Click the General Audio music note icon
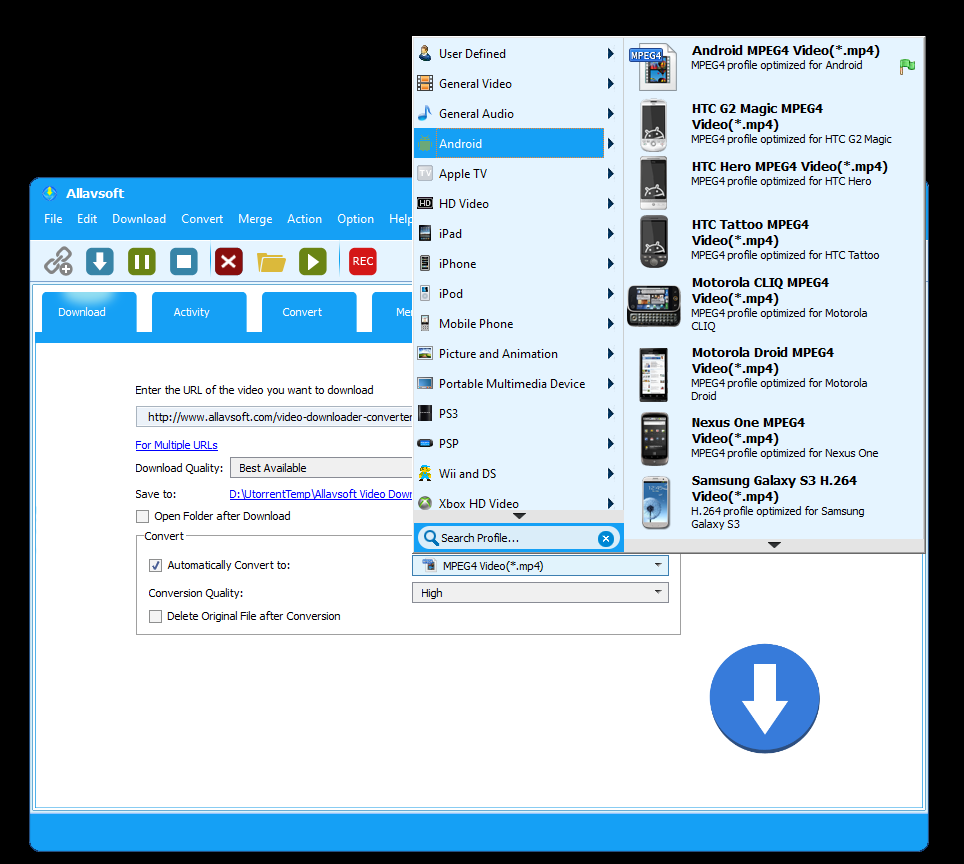964x864 pixels. coord(425,113)
